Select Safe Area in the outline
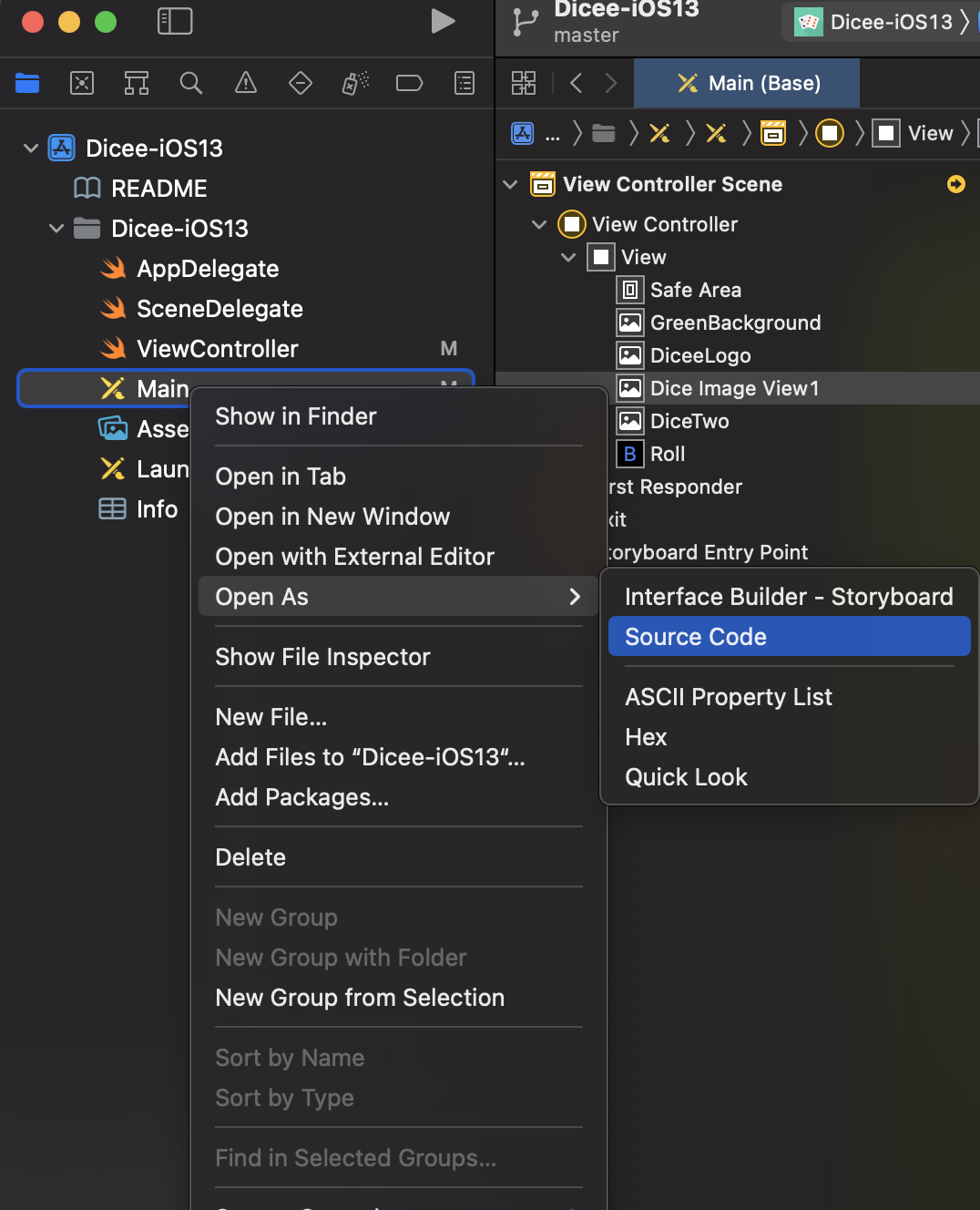Image resolution: width=980 pixels, height=1210 pixels. coord(696,291)
